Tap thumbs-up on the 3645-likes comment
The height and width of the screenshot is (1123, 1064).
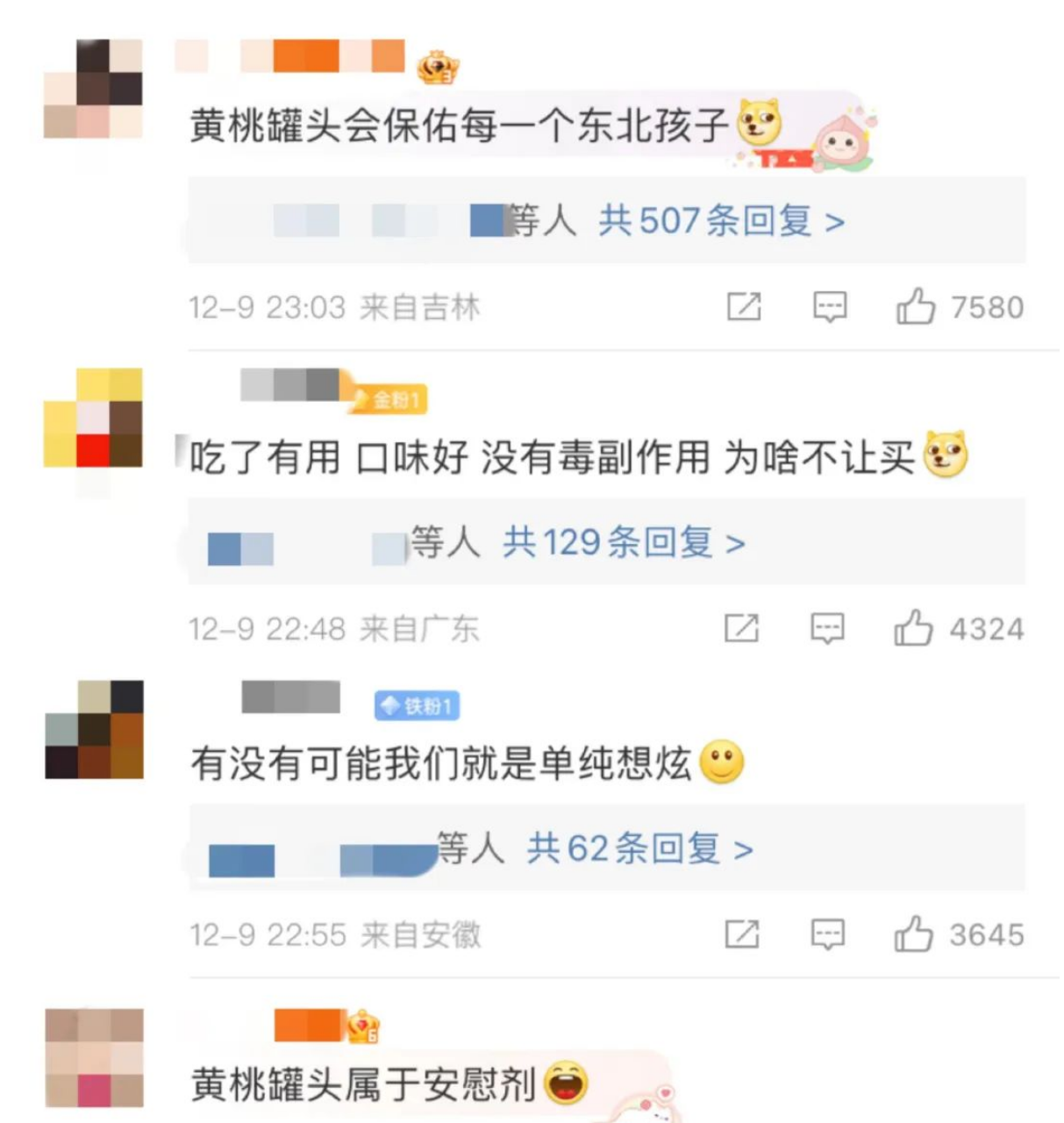coord(913,933)
